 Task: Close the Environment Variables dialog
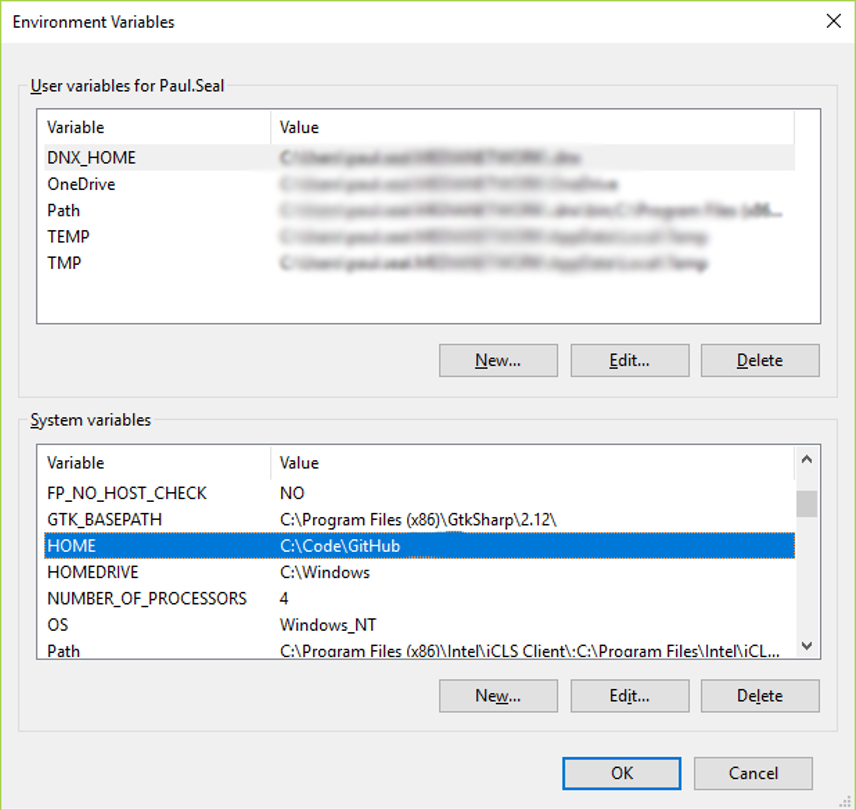(x=832, y=21)
